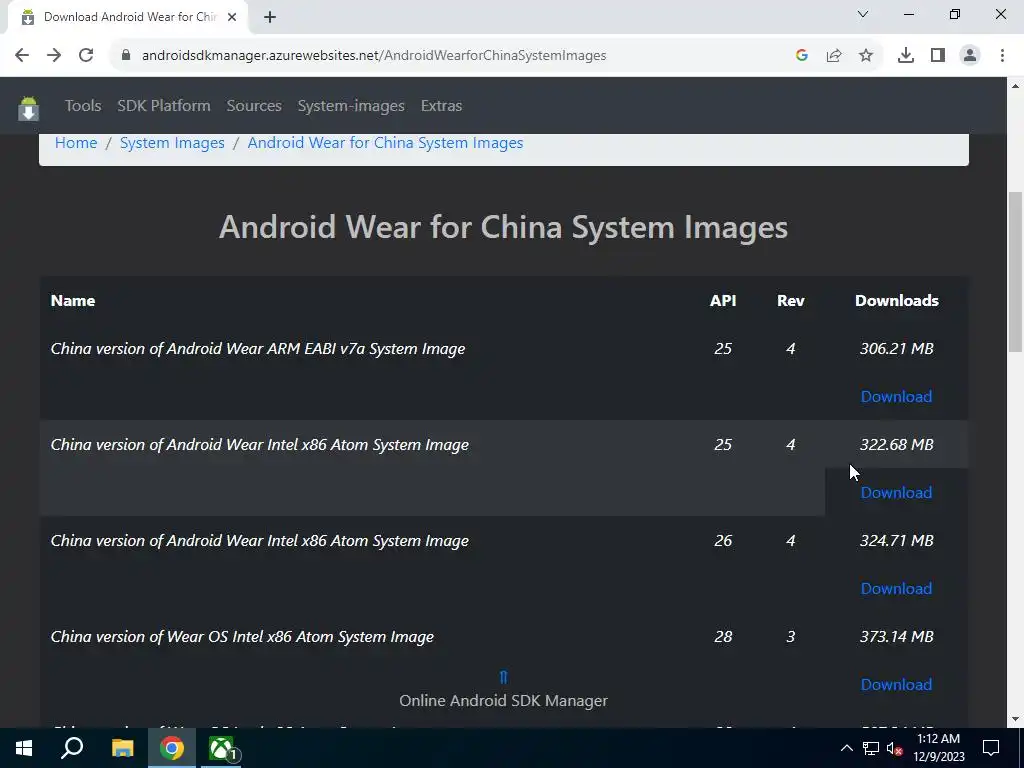The height and width of the screenshot is (768, 1024).
Task: Open the muted volume tray icon
Action: (x=895, y=748)
